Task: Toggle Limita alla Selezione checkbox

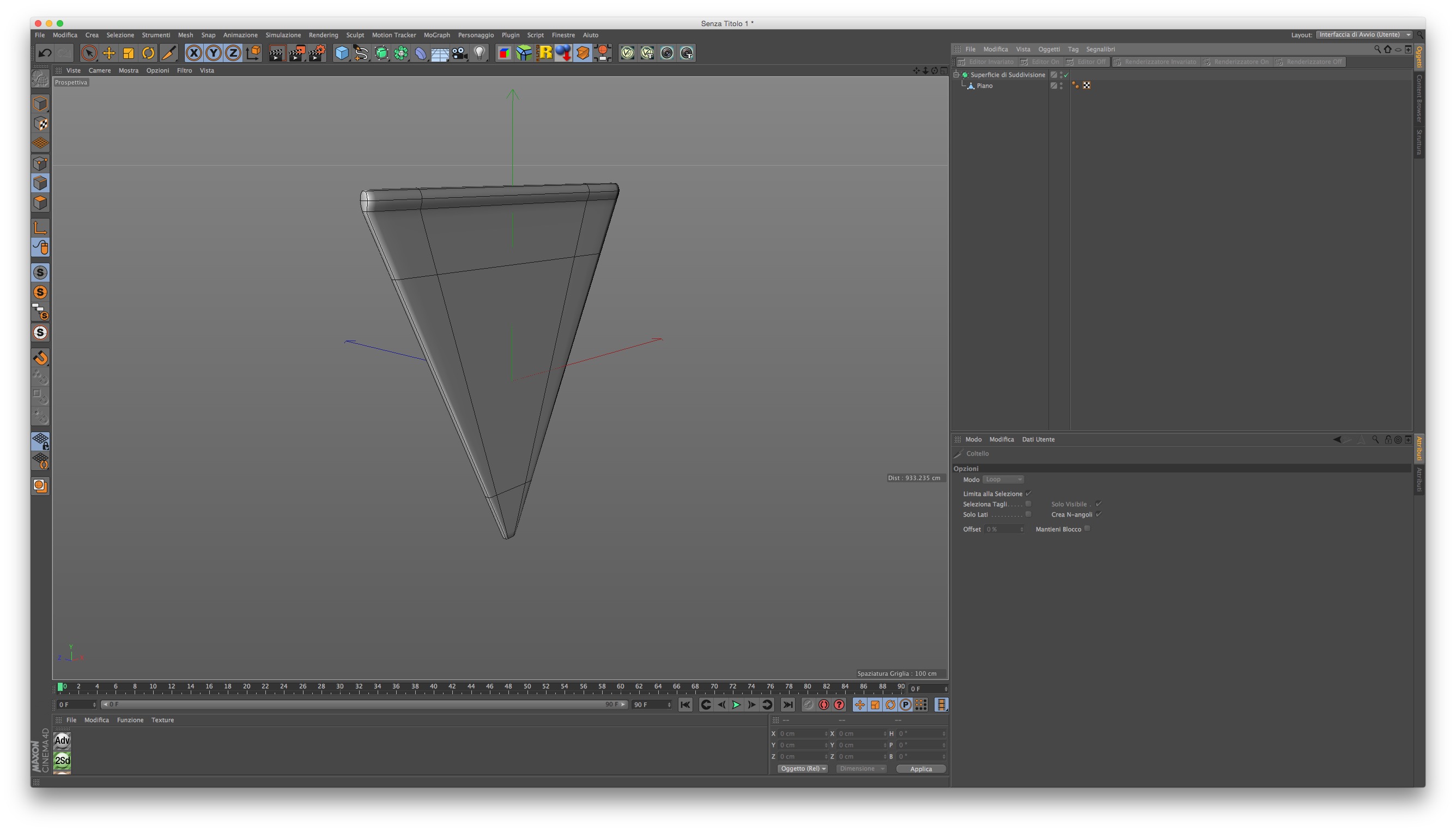Action: tap(1028, 494)
